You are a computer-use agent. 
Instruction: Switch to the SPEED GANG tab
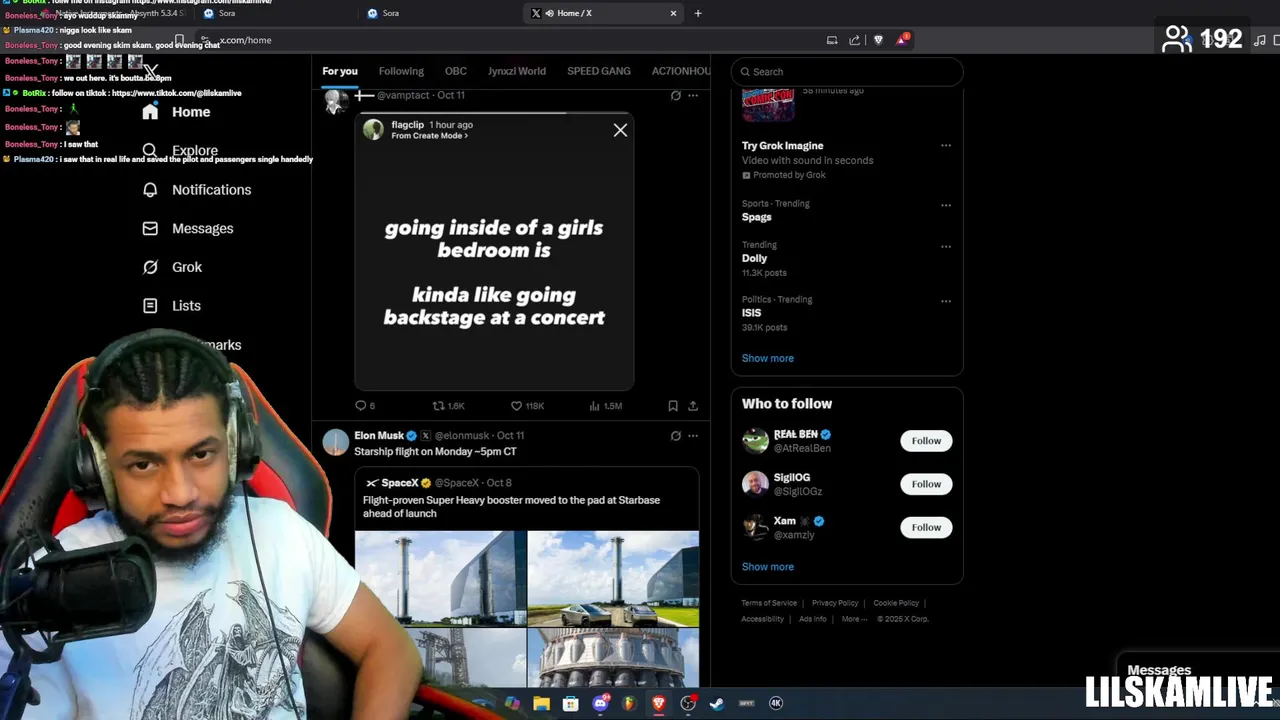pyautogui.click(x=599, y=71)
